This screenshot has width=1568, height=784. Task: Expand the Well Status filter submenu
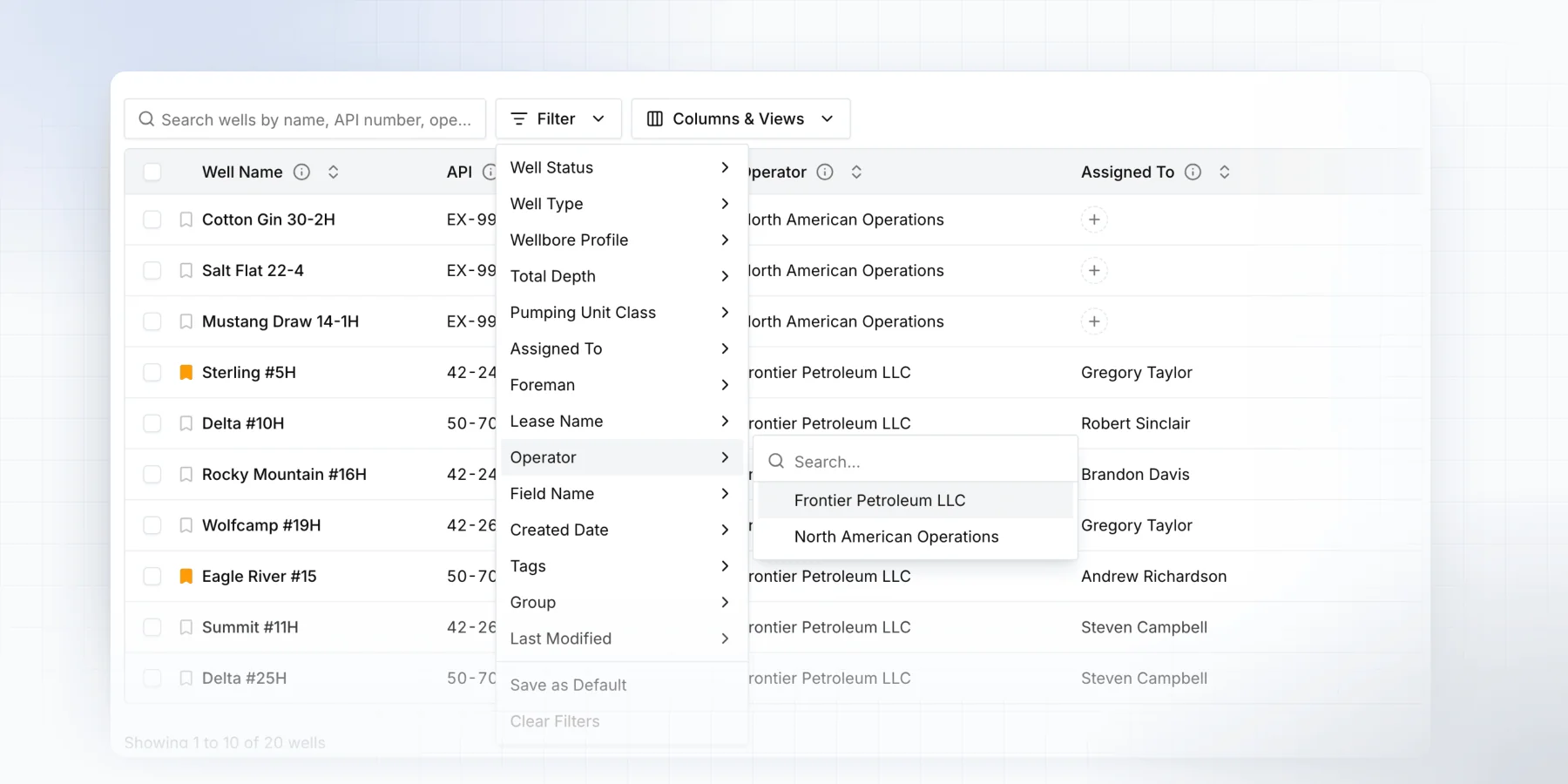point(621,167)
